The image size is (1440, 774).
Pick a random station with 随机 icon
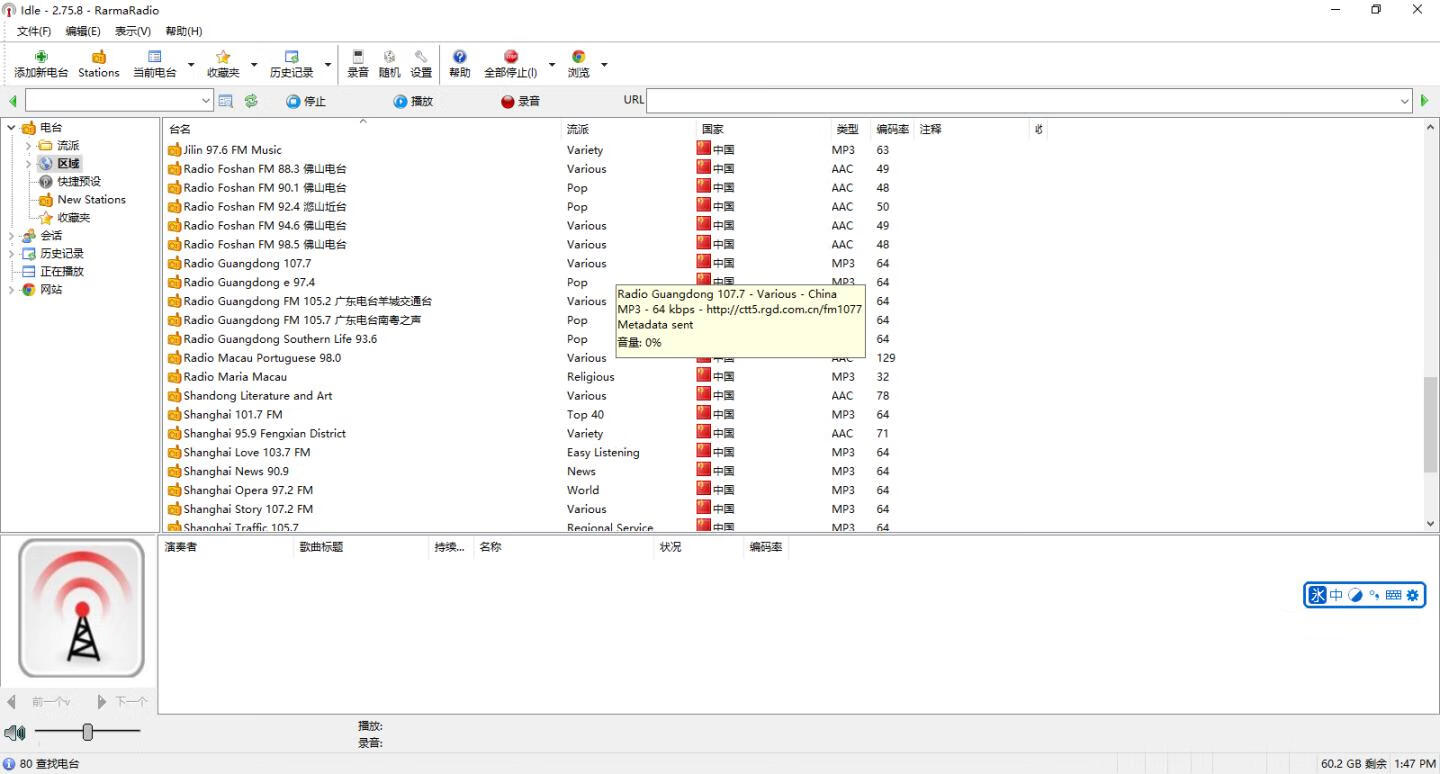point(389,57)
